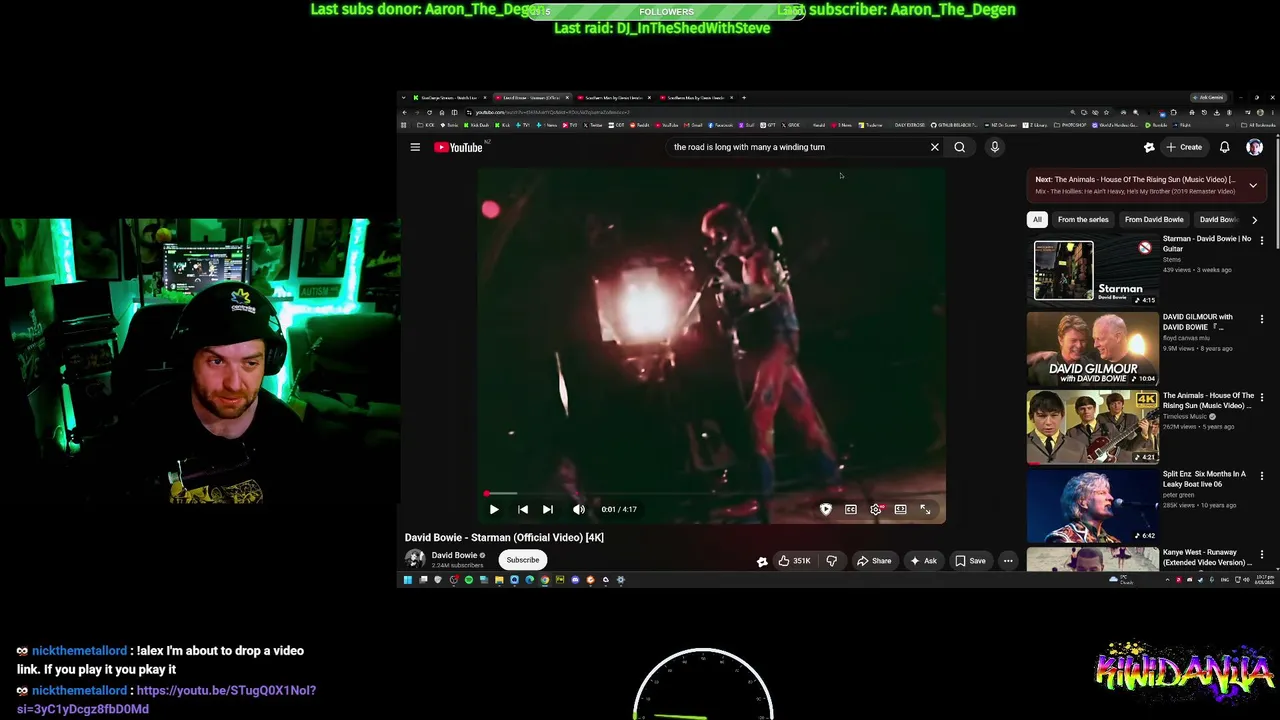Open the David Bowie channel avatar
Screen dimensions: 1280x720
pos(415,559)
